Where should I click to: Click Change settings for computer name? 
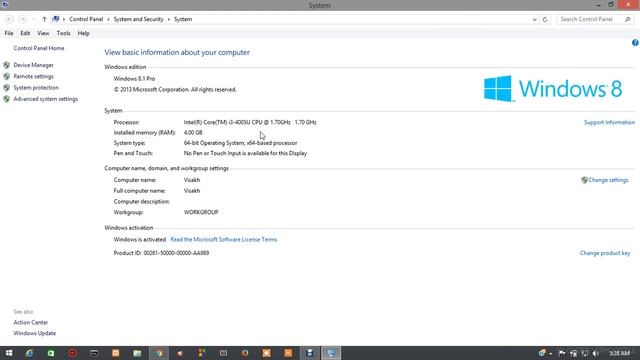[608, 180]
